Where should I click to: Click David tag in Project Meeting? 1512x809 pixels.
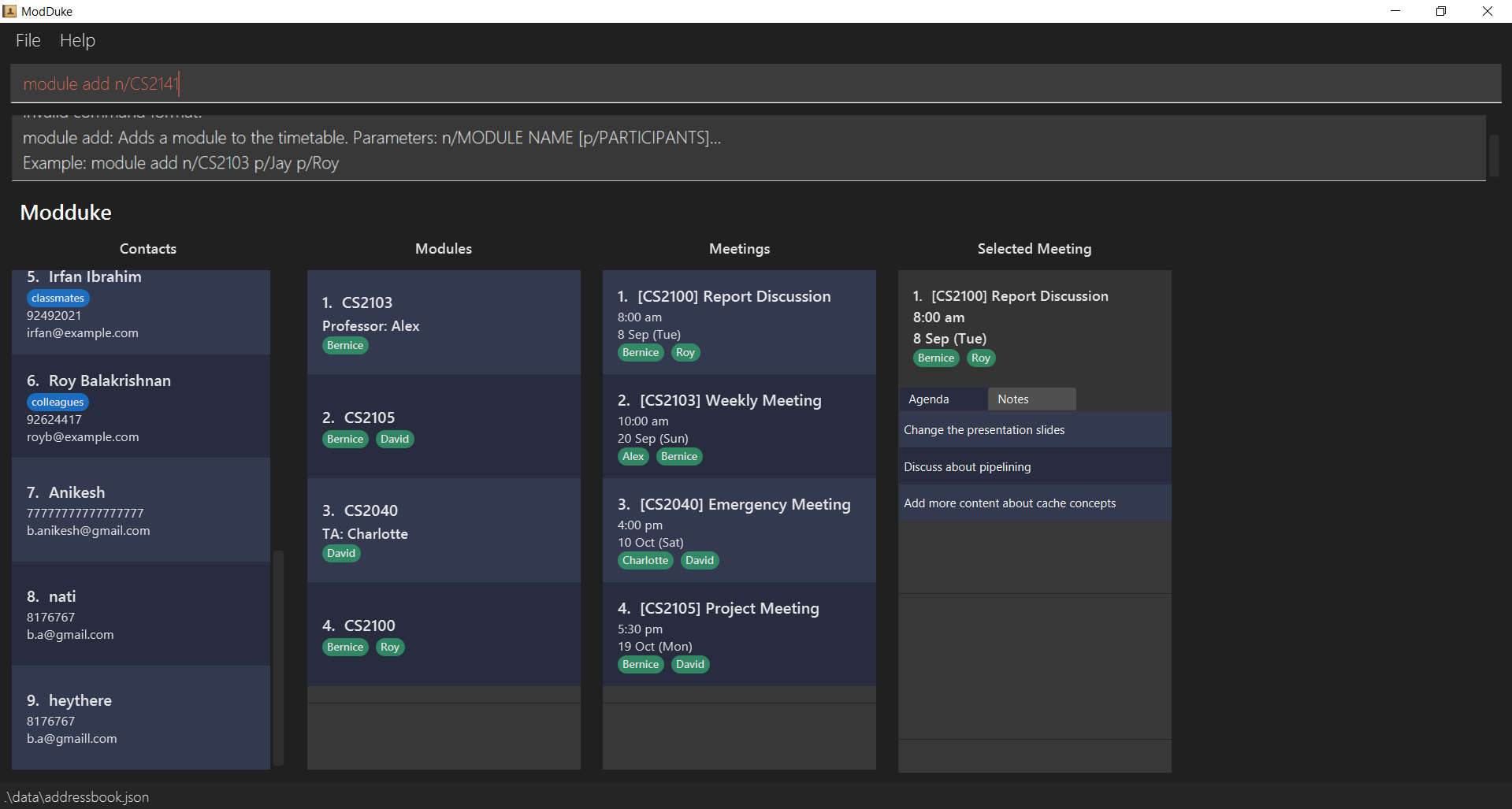pos(690,665)
